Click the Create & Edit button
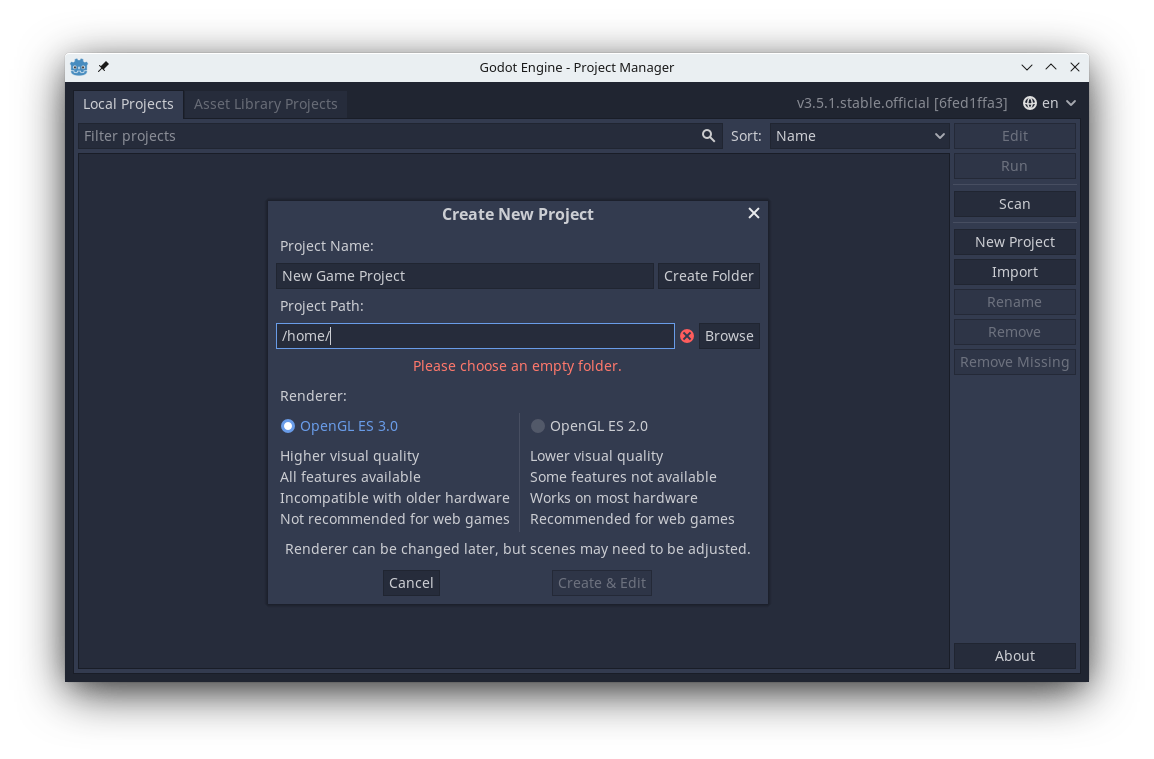The height and width of the screenshot is (759, 1154). [x=601, y=582]
